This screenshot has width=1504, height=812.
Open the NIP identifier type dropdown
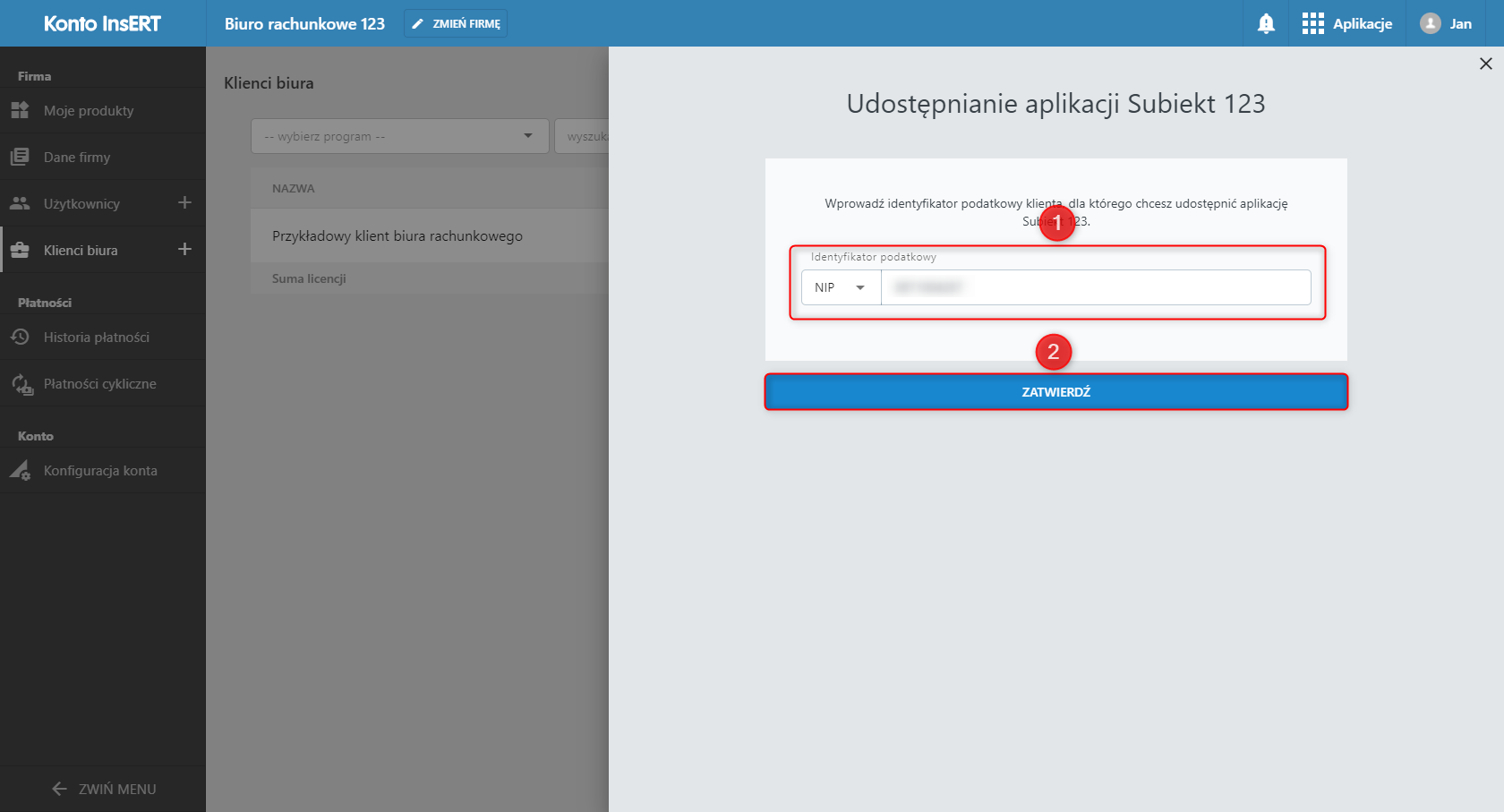click(841, 287)
